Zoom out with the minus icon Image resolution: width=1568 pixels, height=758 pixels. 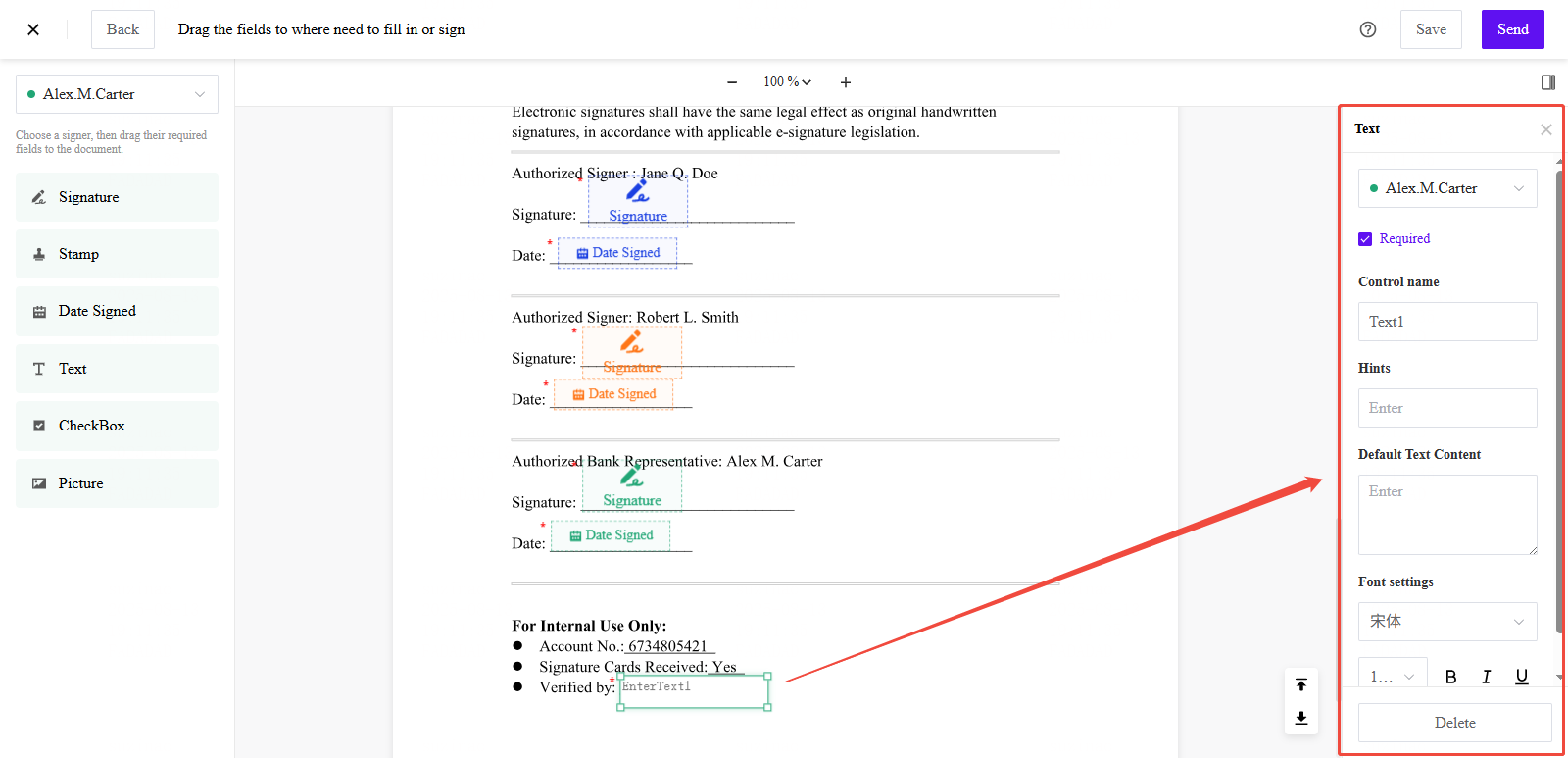(x=732, y=82)
